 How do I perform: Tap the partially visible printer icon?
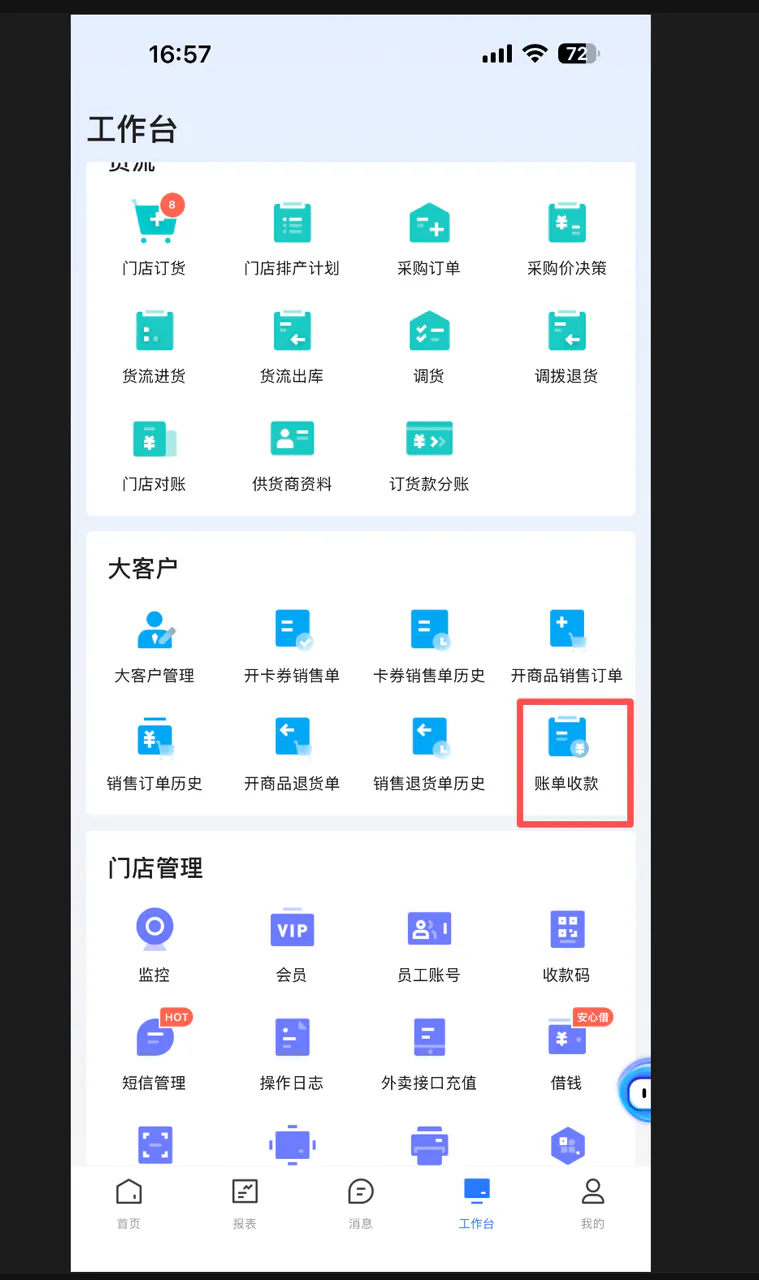pos(429,1145)
